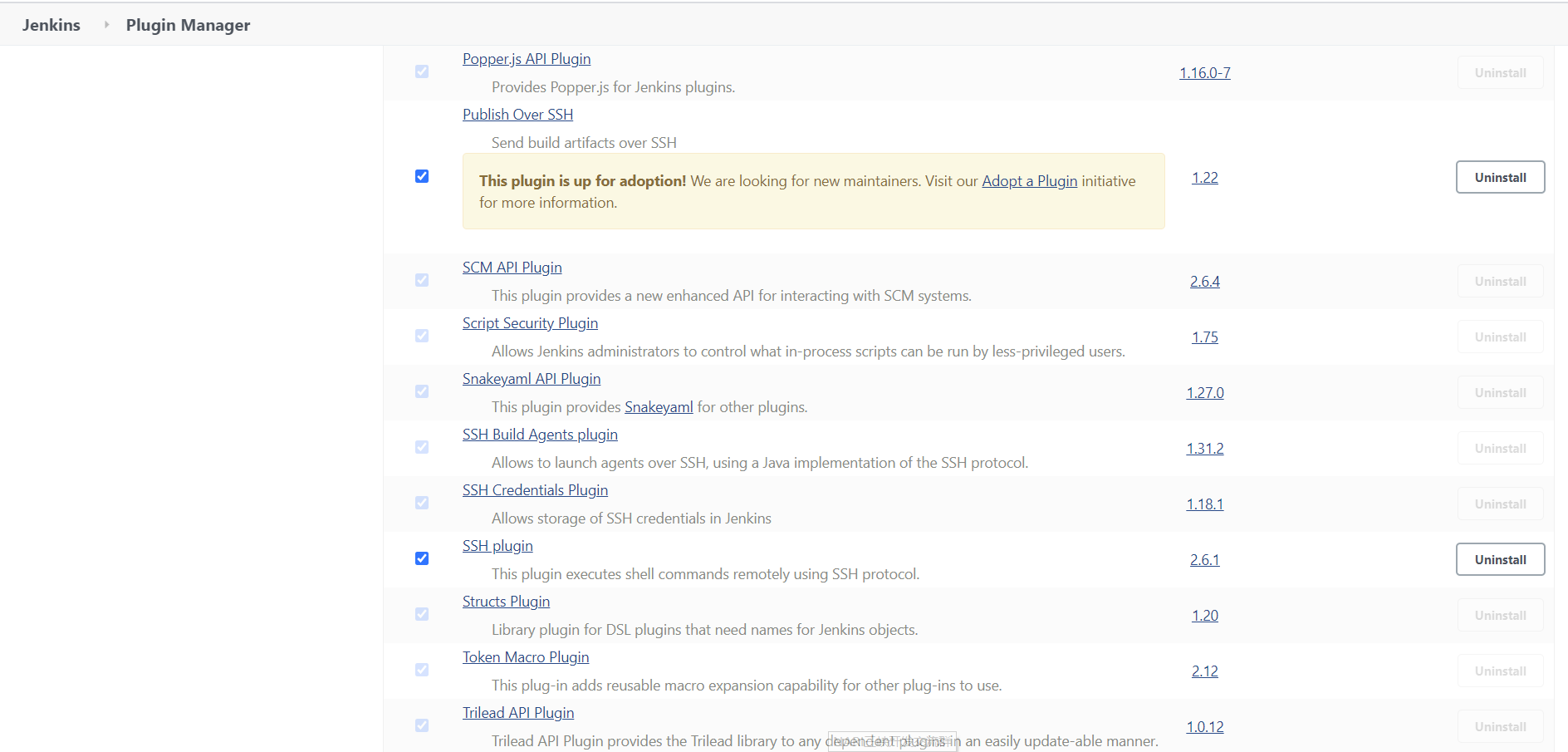Click disabled Uninstall for Snakeyaml API Plugin

(x=1500, y=392)
